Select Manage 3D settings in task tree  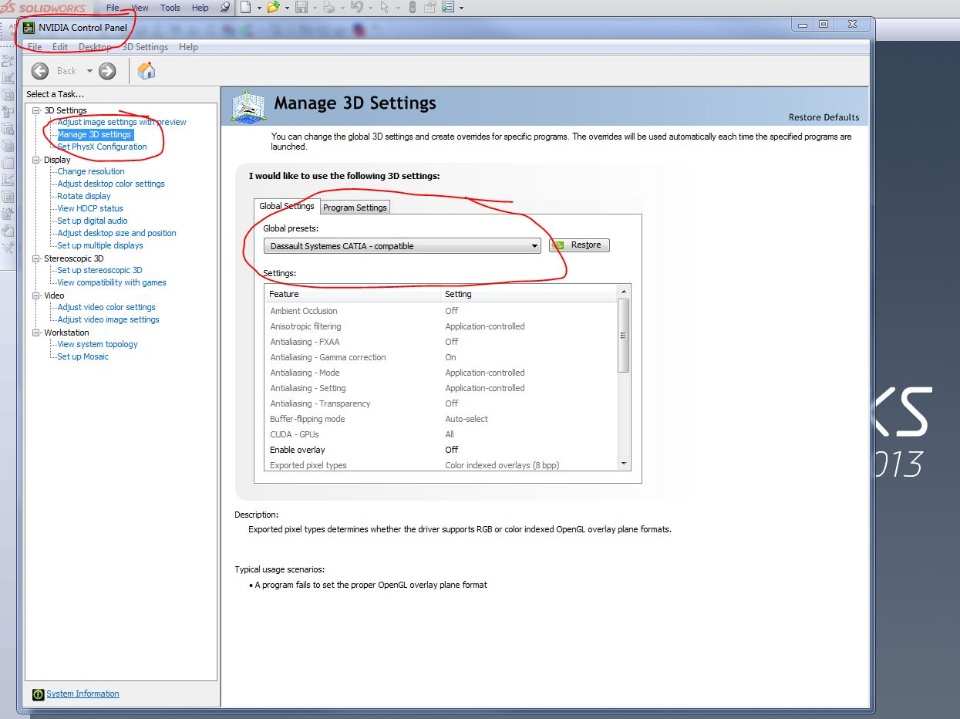point(94,134)
